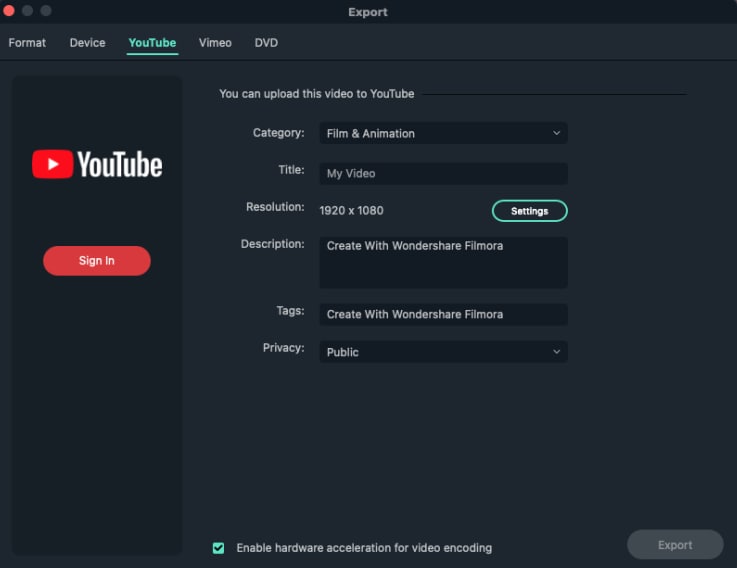
Task: Click the Title field showing My Video
Action: [444, 174]
